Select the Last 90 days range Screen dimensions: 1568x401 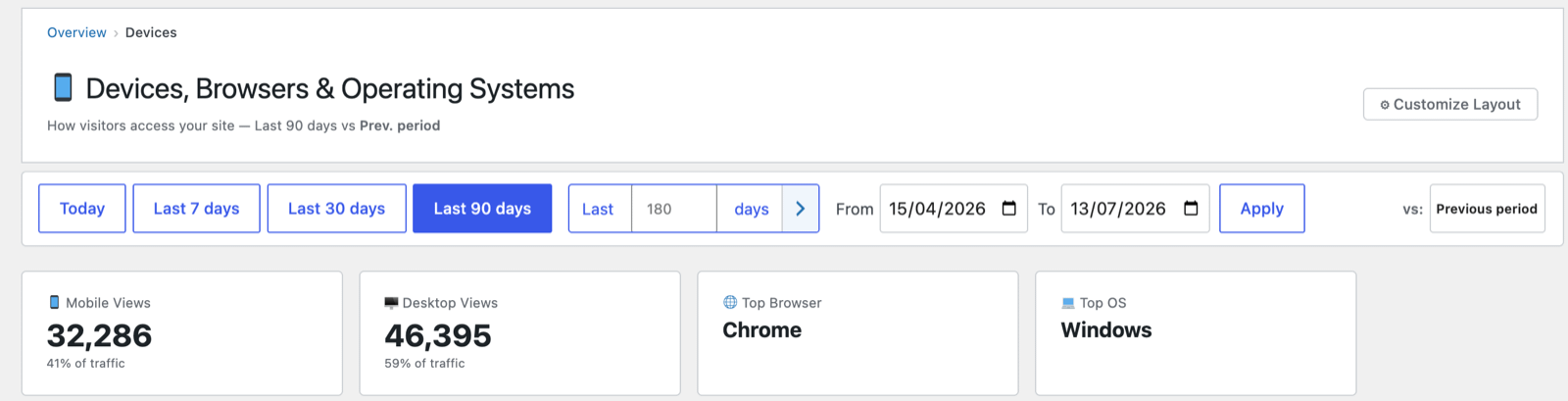point(482,208)
